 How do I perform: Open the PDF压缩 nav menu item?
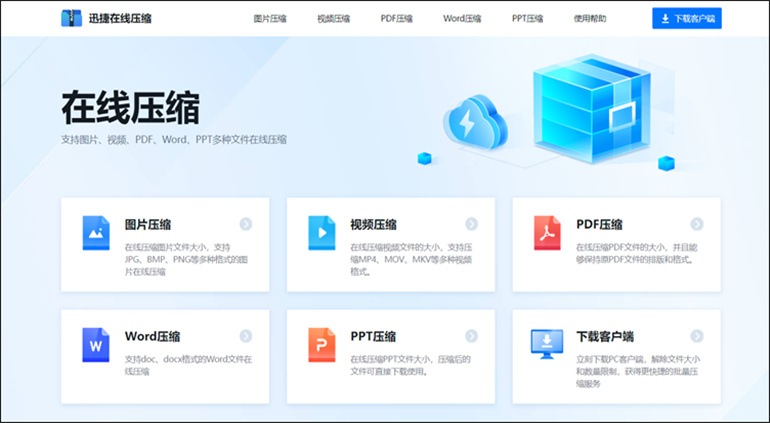(396, 19)
